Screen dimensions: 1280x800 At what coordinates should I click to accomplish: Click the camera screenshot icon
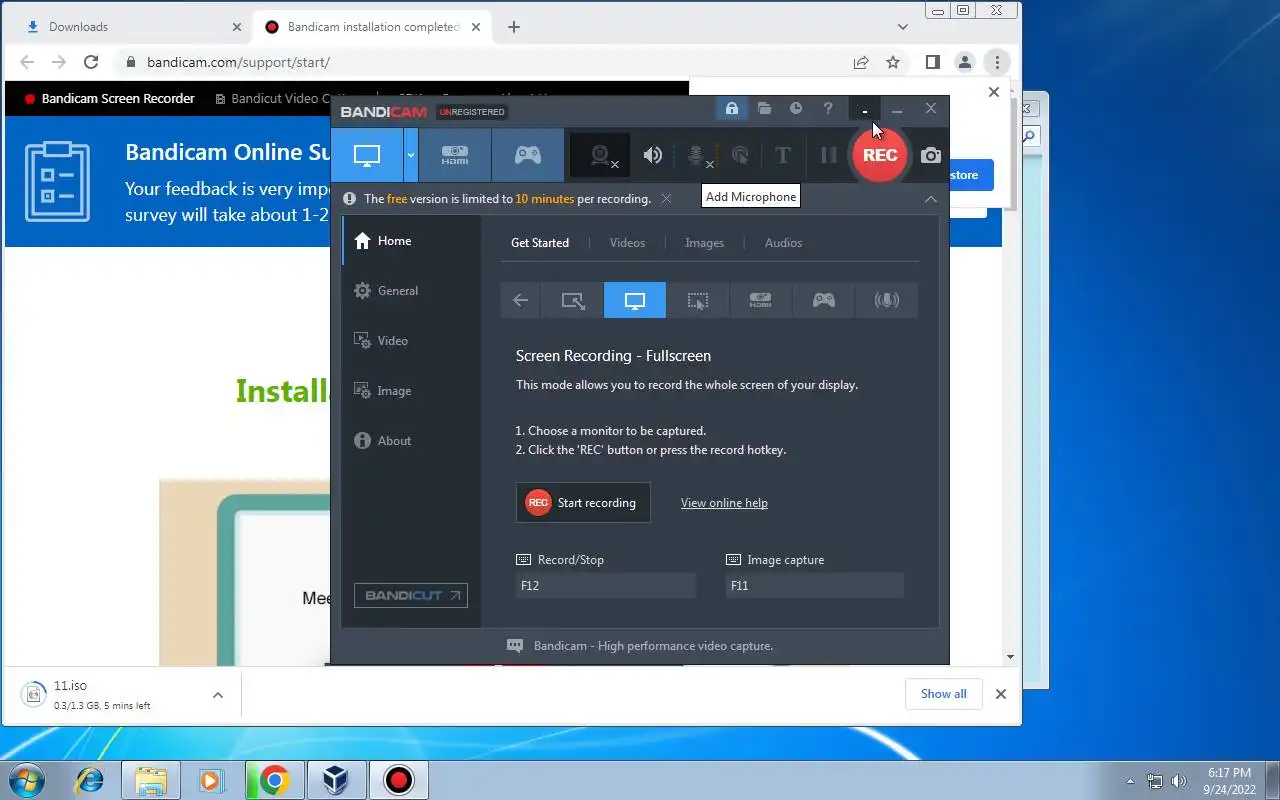pos(931,155)
